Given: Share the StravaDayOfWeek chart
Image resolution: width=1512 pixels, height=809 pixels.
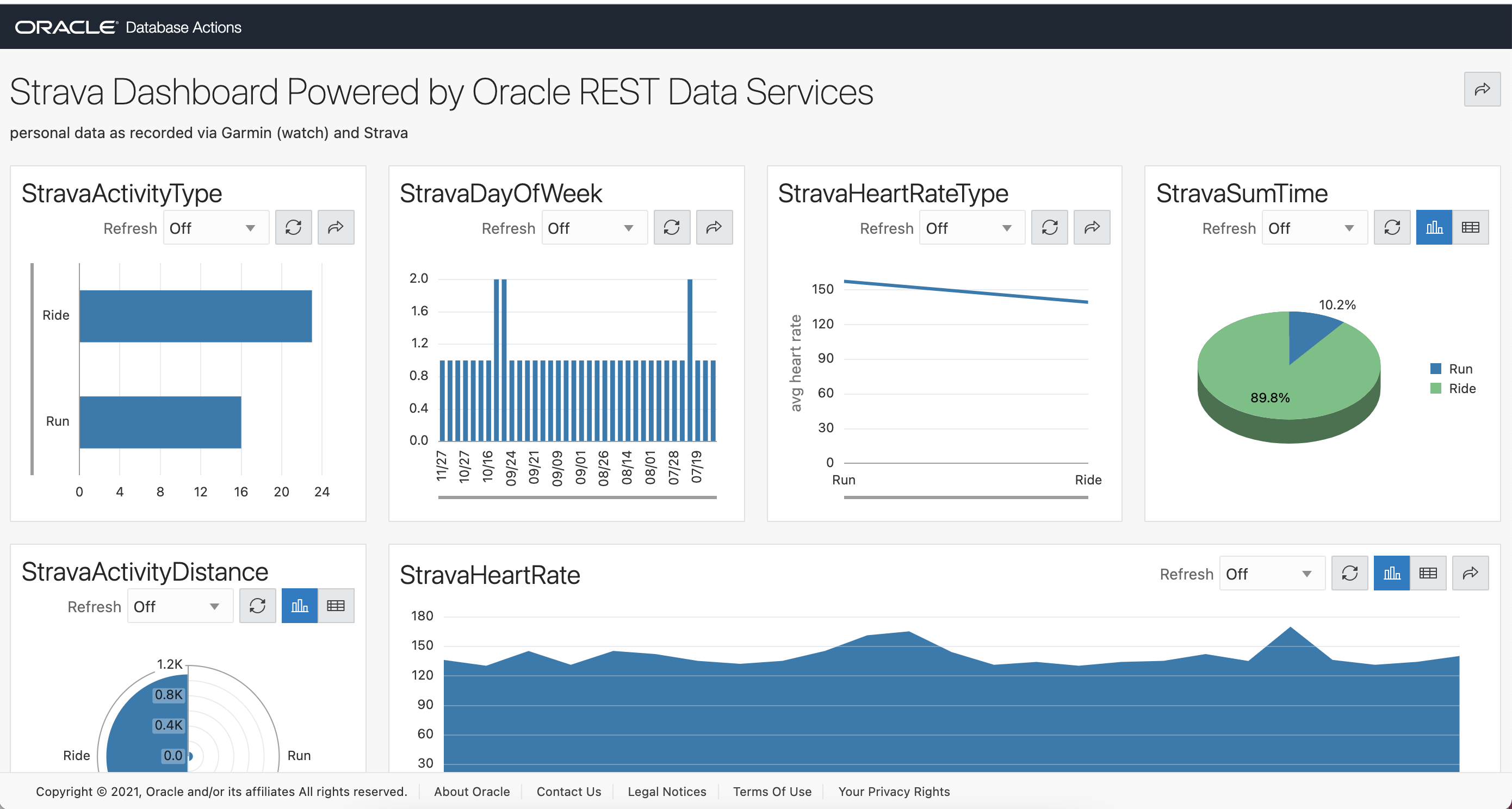Looking at the screenshot, I should click(x=714, y=228).
